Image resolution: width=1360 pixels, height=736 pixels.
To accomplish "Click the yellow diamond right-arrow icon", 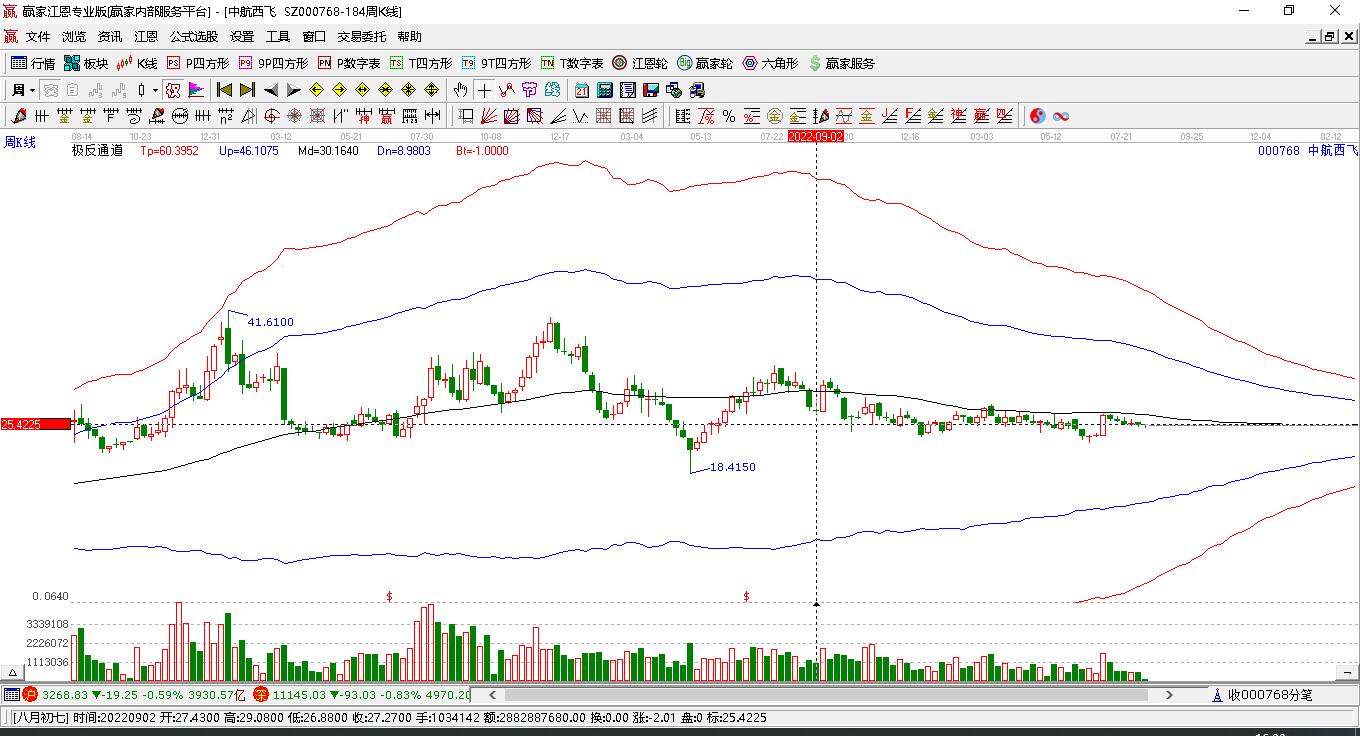I will pos(339,90).
